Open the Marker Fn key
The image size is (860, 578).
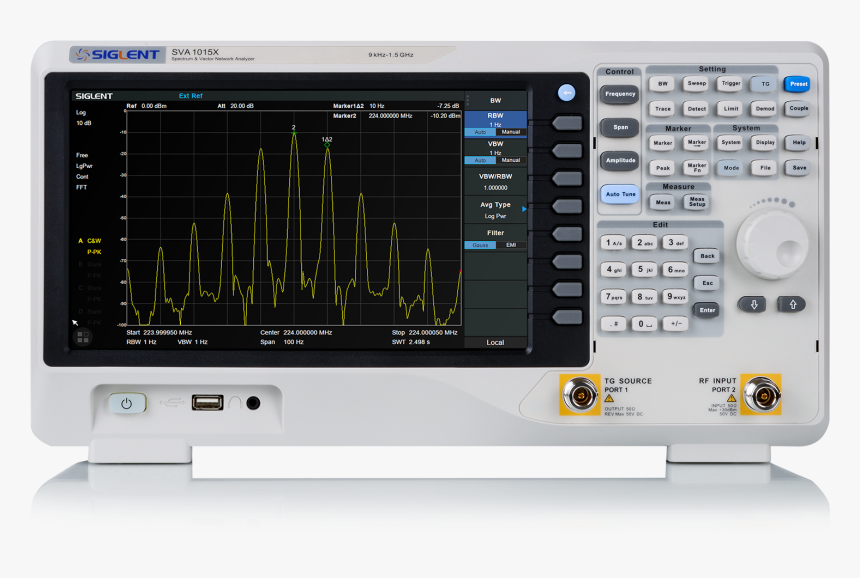[697, 168]
